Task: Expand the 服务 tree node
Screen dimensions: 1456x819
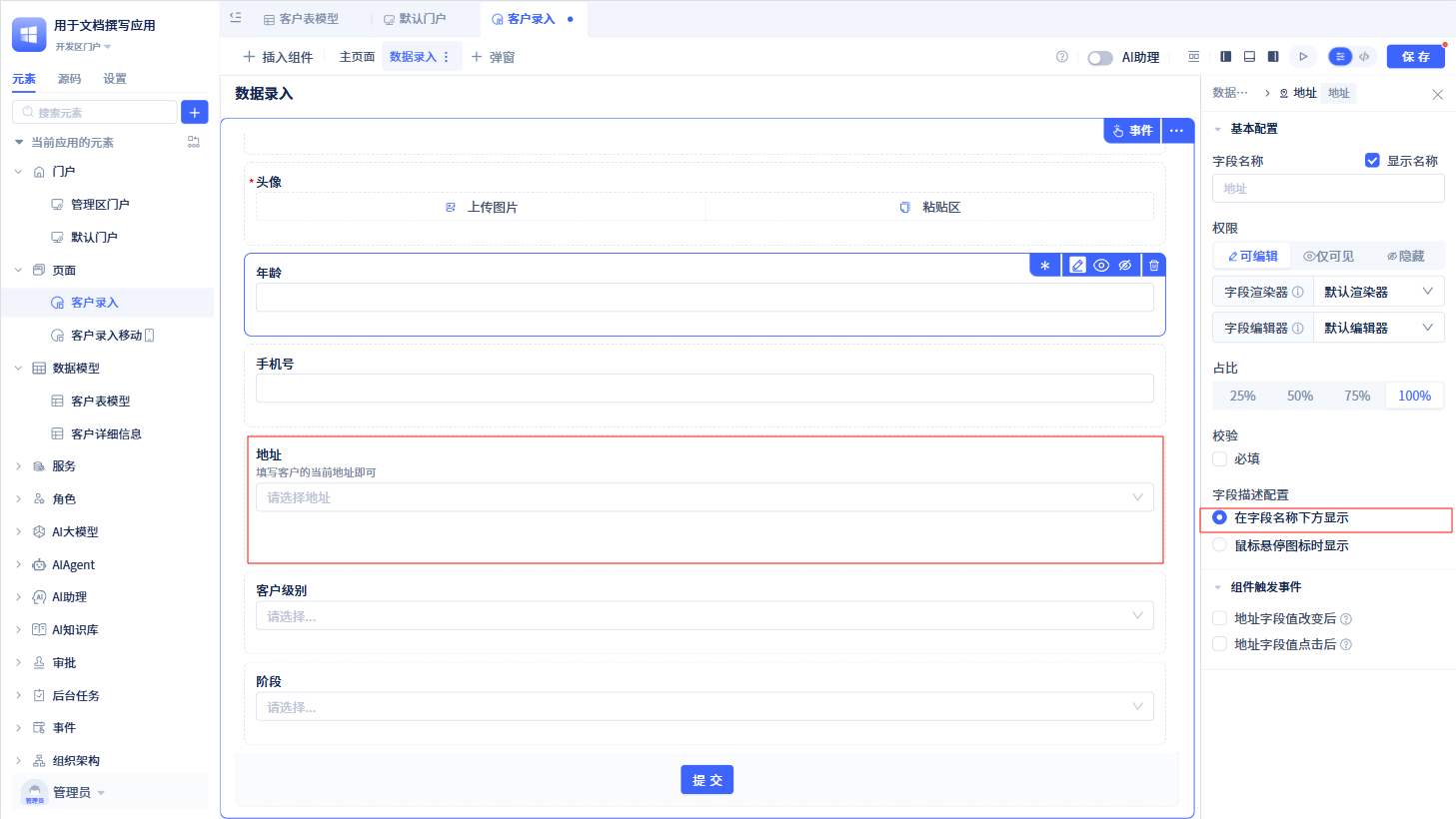Action: (x=18, y=466)
